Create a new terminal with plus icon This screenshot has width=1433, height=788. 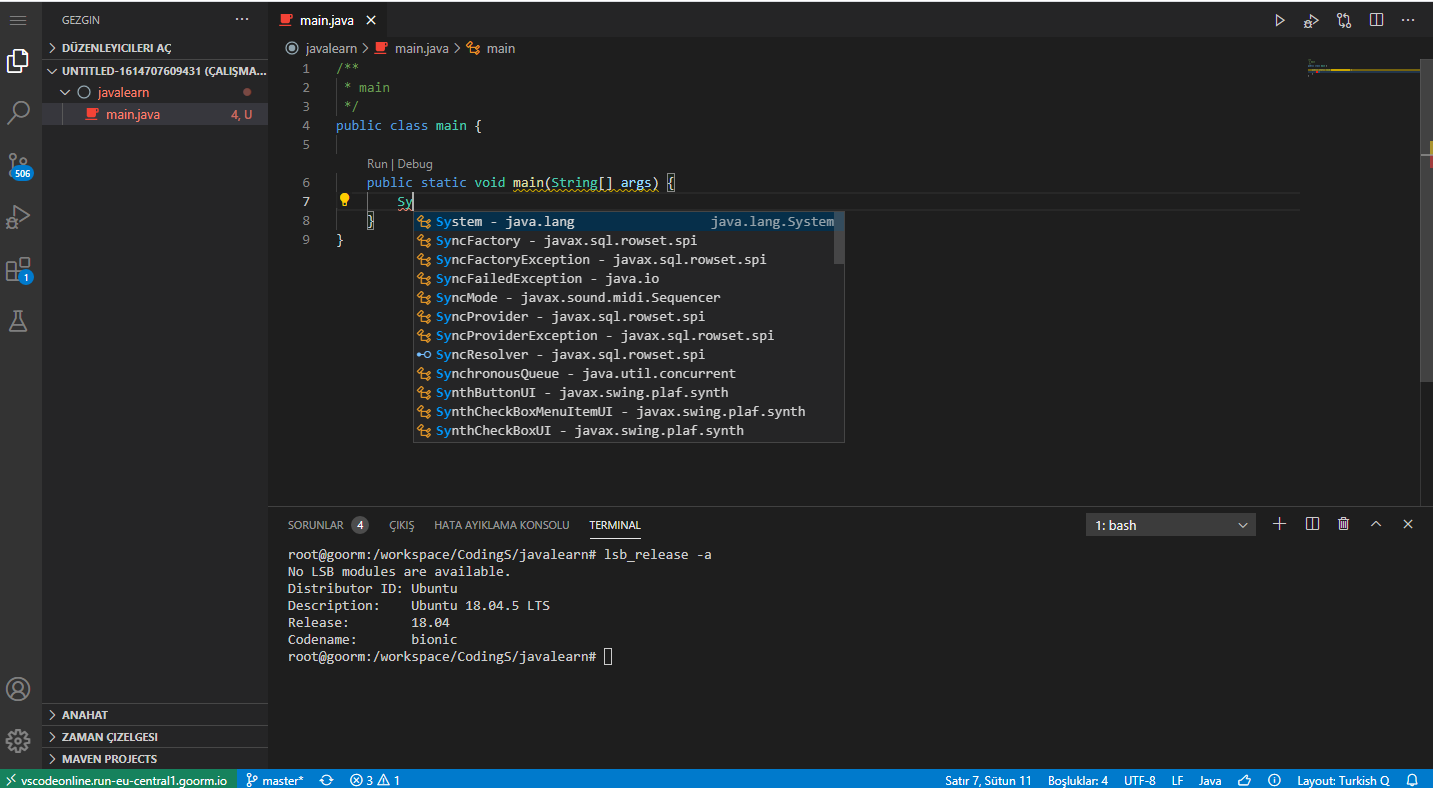(x=1279, y=524)
